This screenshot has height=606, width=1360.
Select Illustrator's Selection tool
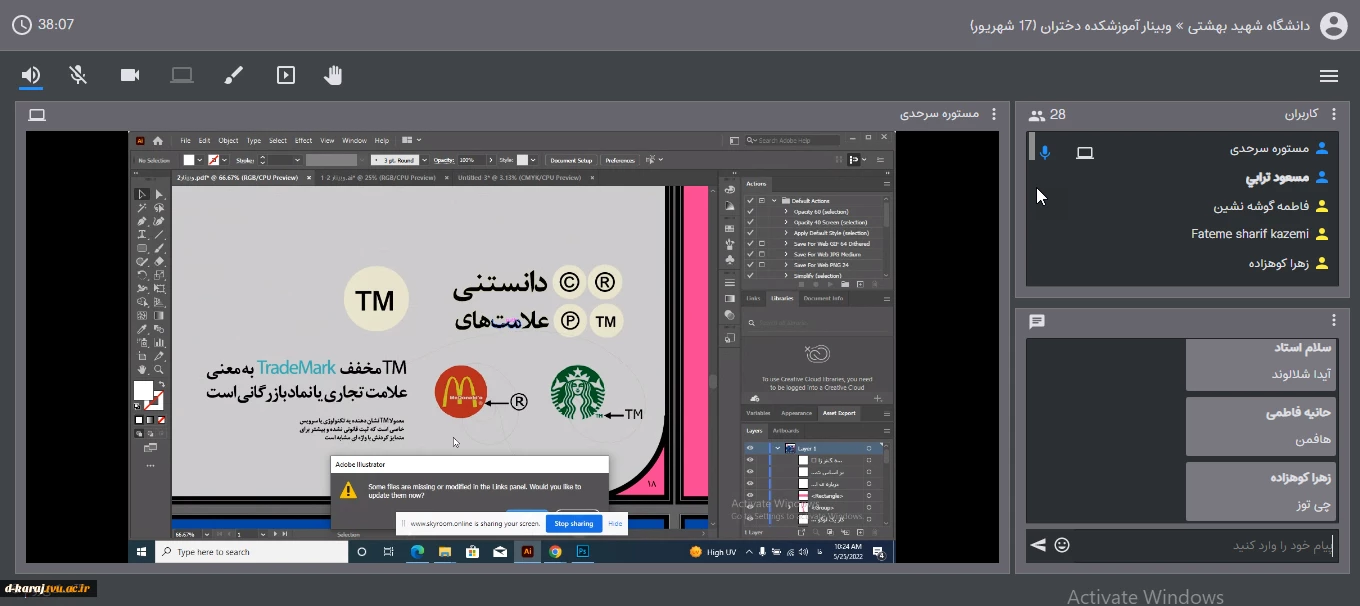(142, 195)
